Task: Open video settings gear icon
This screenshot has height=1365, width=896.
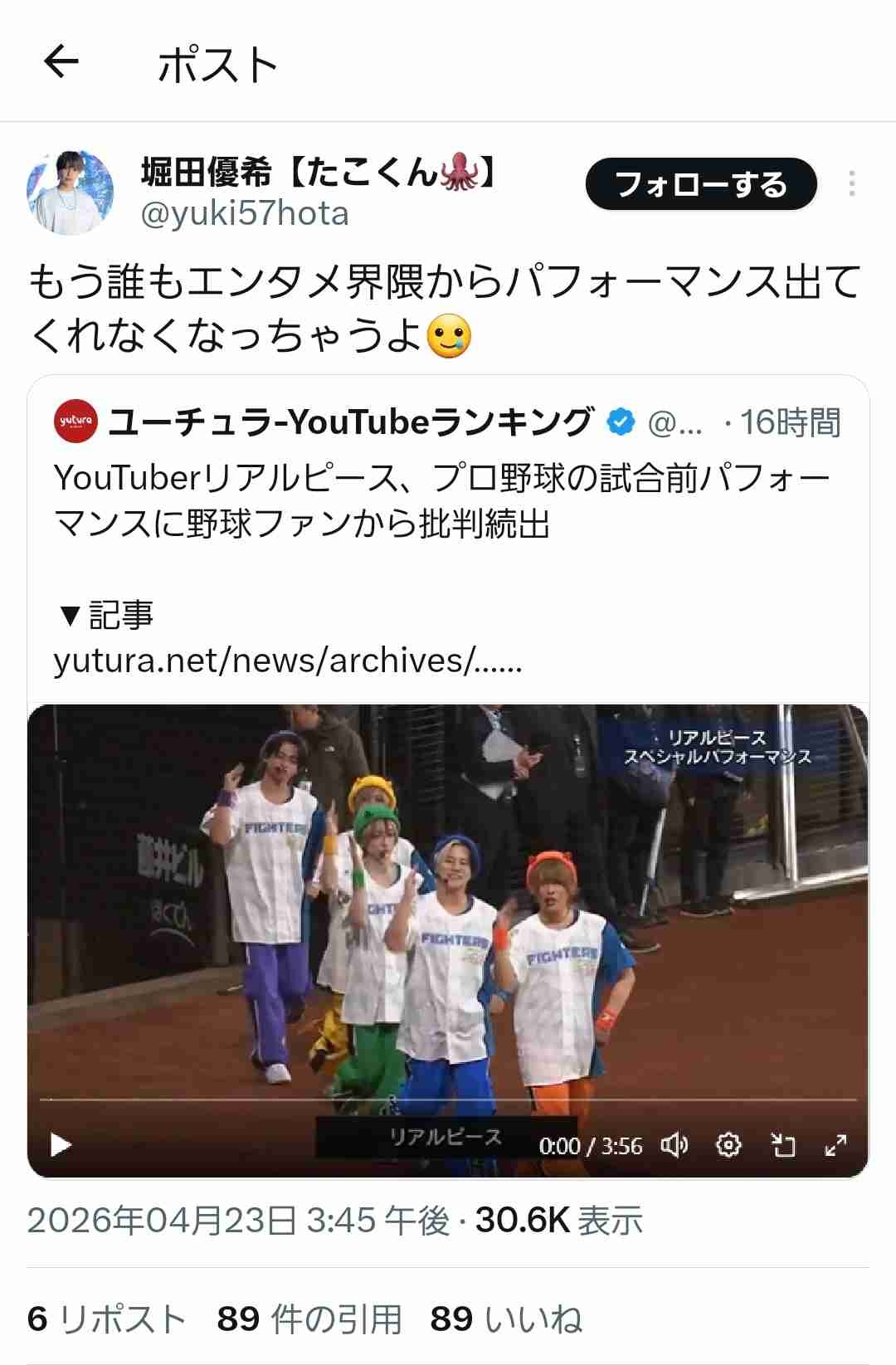Action: 728,1145
